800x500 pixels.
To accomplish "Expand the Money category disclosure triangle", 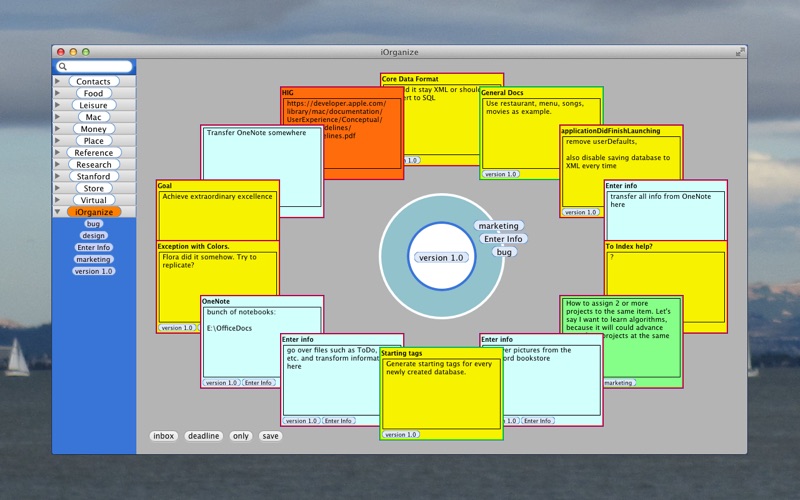I will coord(58,129).
